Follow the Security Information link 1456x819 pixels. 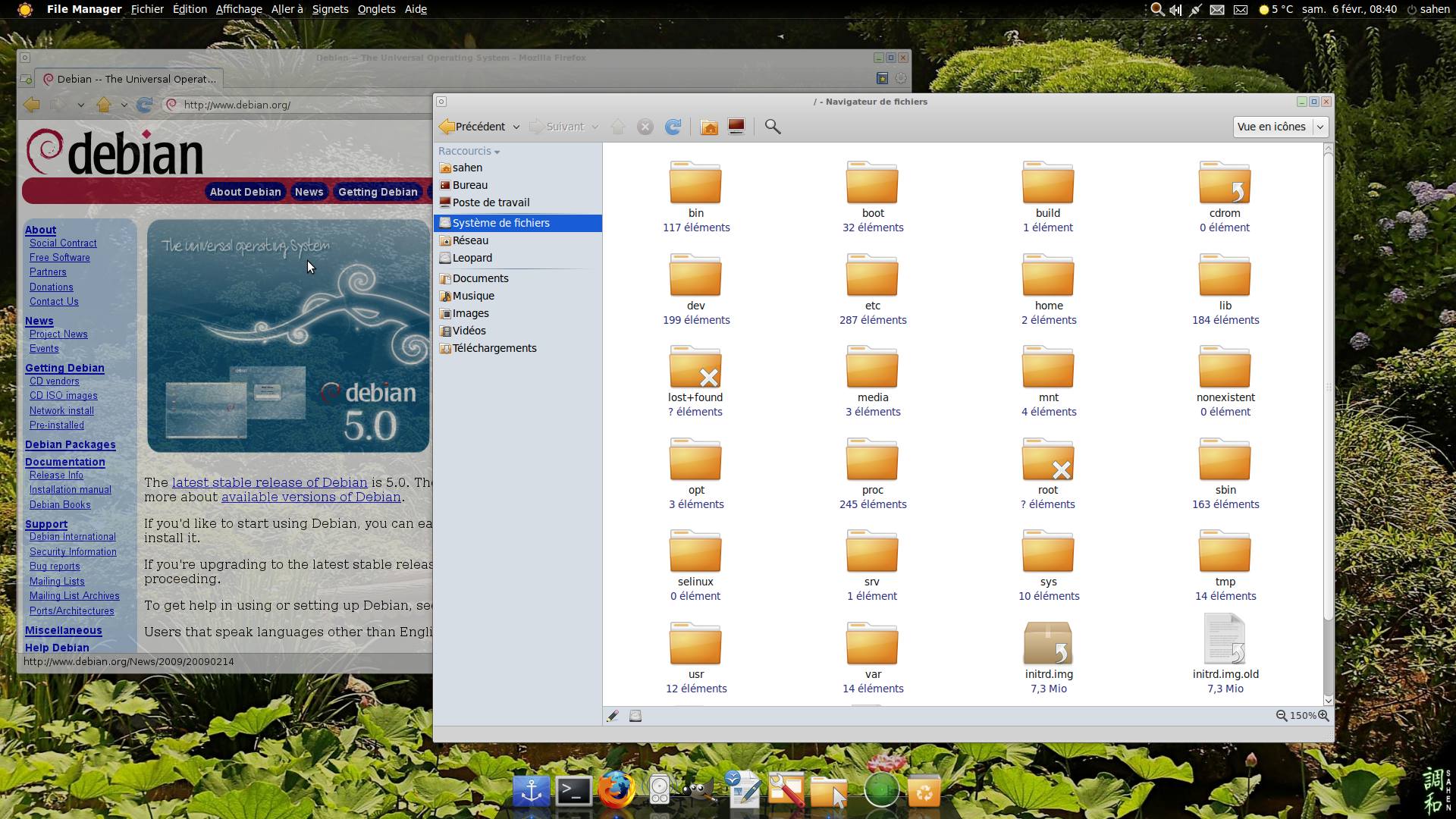(73, 552)
